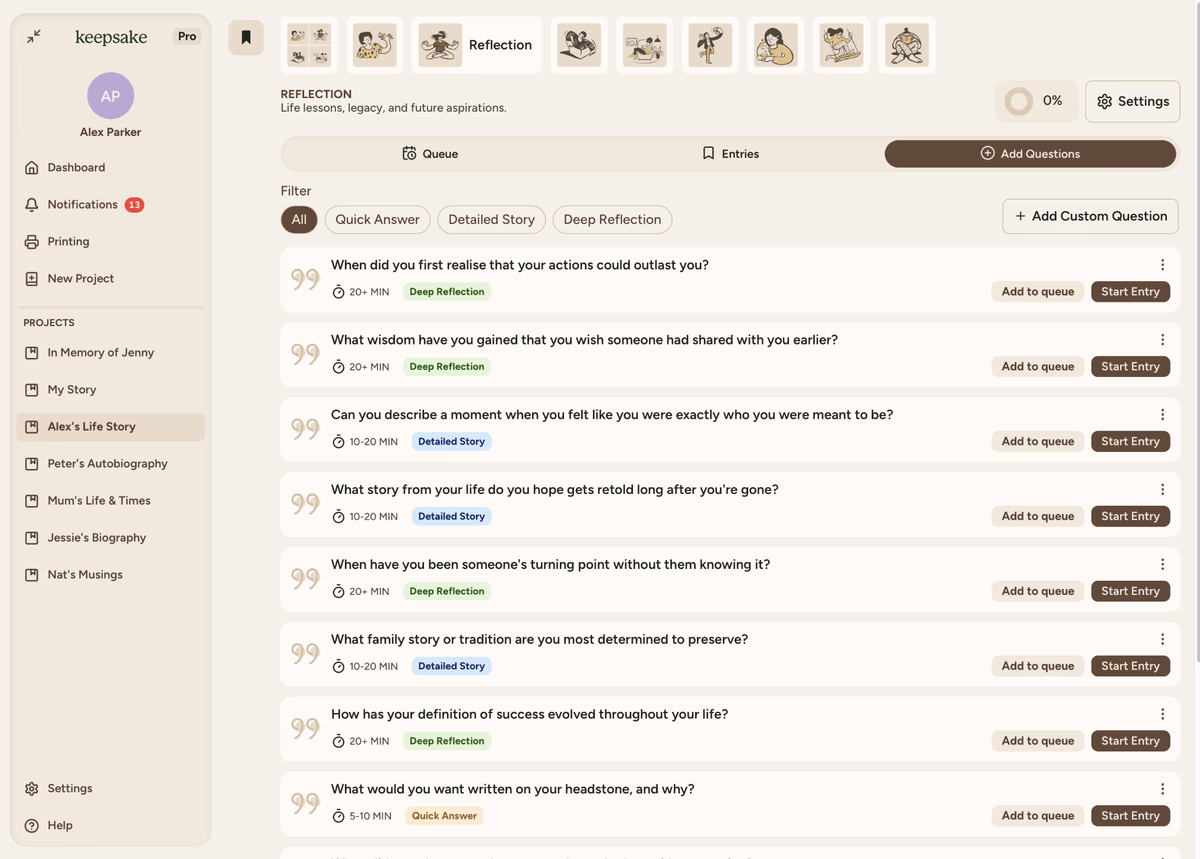The height and width of the screenshot is (859, 1200).
Task: Click the bookmark icon beside category thumbnails
Action: (x=246, y=38)
